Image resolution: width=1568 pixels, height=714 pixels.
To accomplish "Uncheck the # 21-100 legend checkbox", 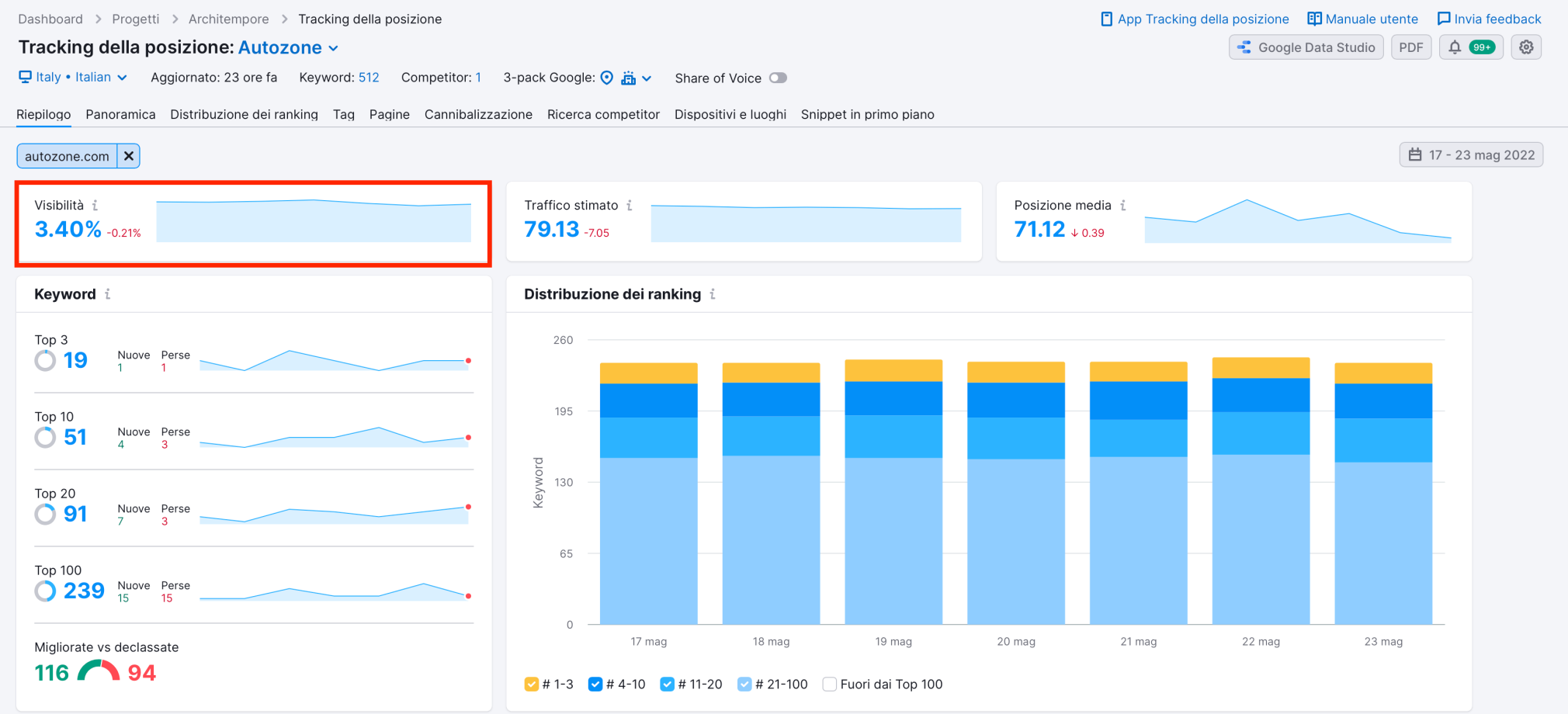I will point(744,684).
